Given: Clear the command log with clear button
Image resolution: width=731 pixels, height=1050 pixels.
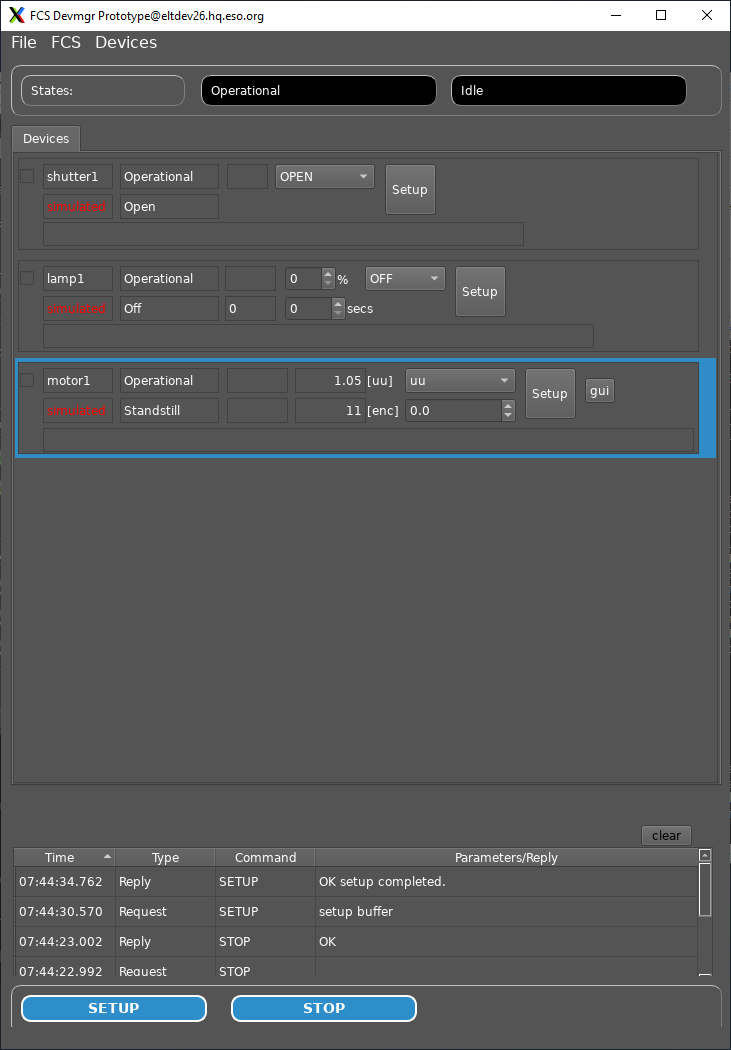Looking at the screenshot, I should coord(666,836).
